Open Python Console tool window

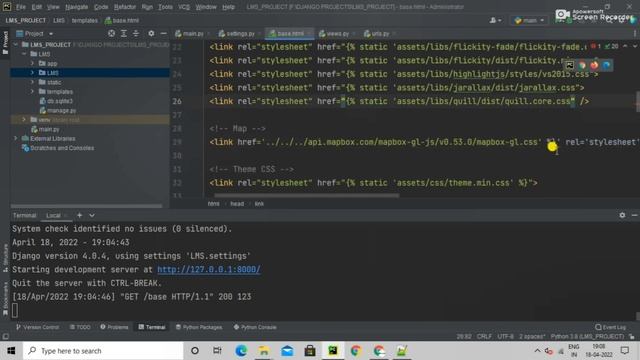pyautogui.click(x=255, y=327)
